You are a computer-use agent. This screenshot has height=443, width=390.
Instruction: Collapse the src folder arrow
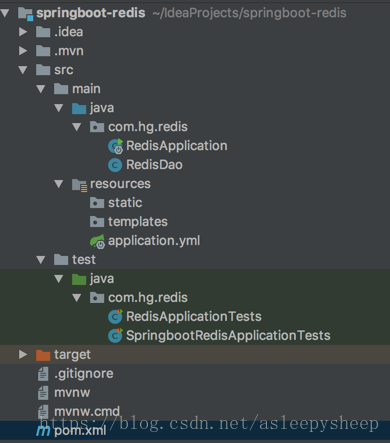coord(23,70)
